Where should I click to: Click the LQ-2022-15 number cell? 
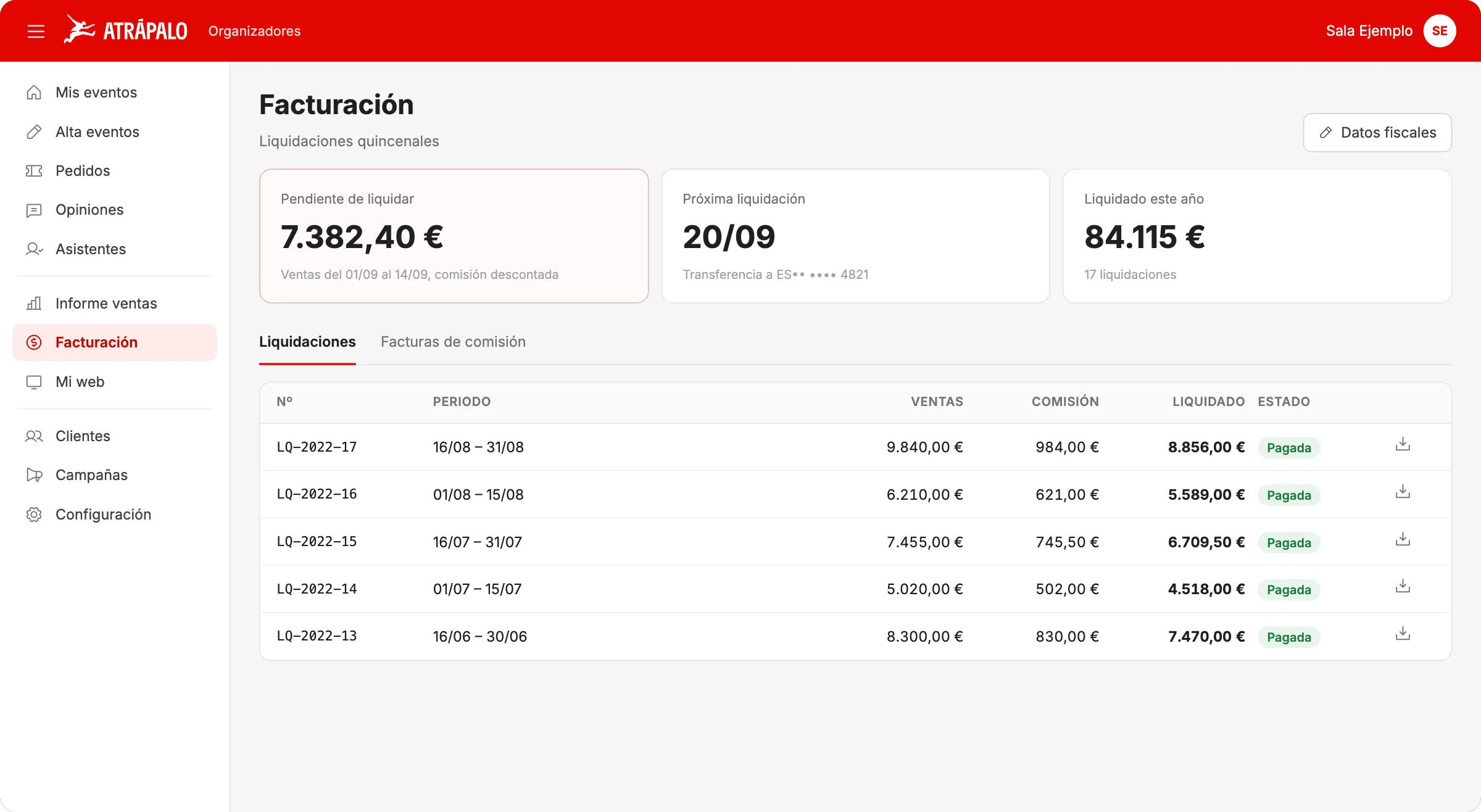click(317, 542)
